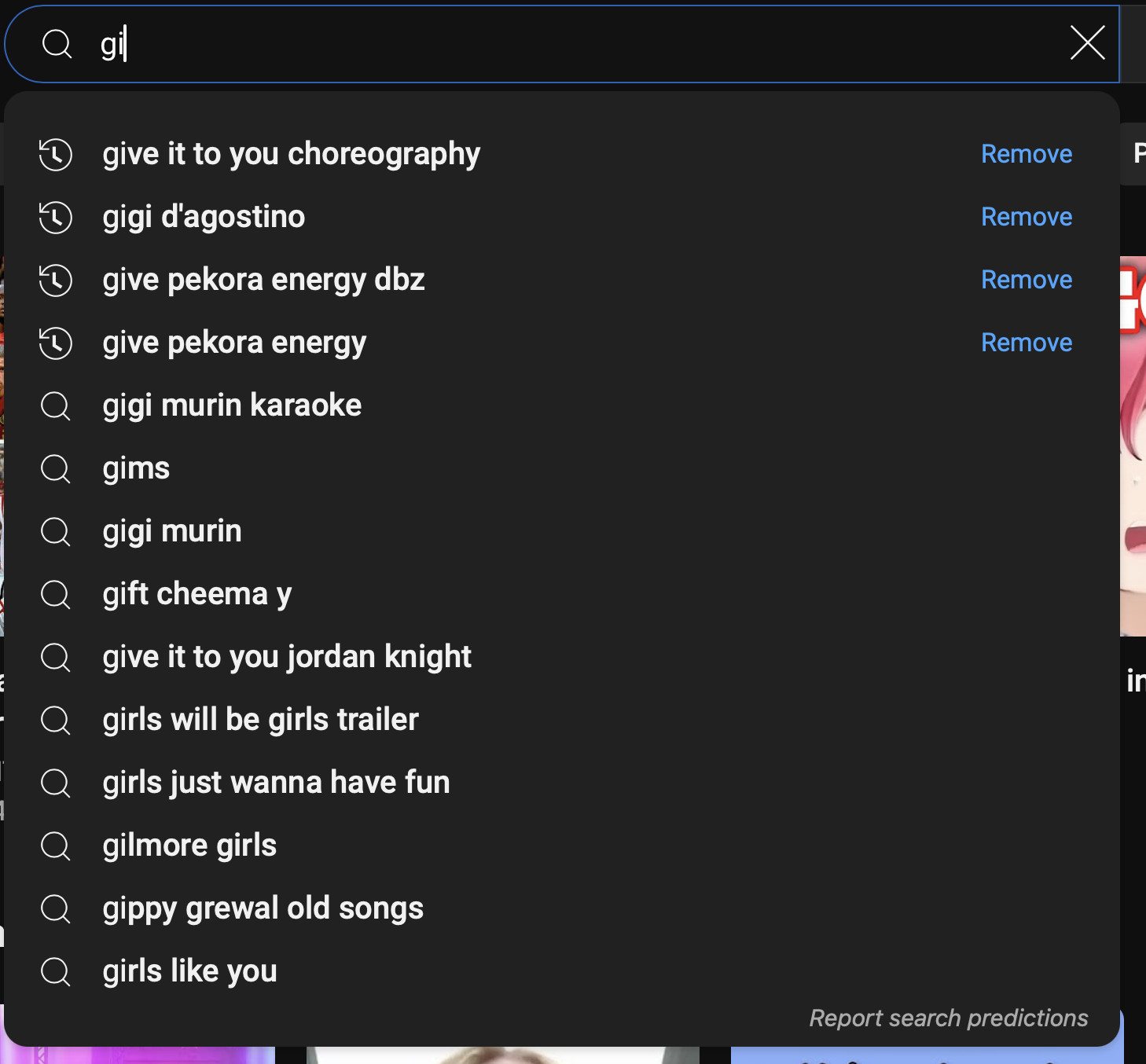Screen dimensions: 1146x1064
Task: Click search icon beside "gift cheema y"
Action: [x=56, y=595]
